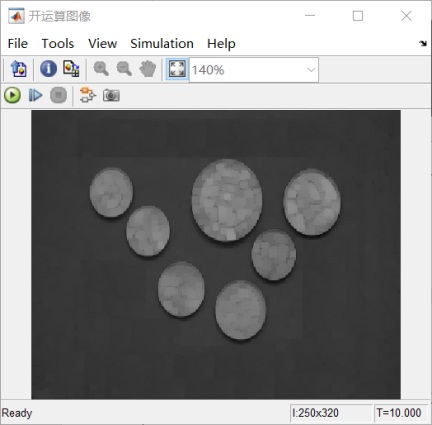Viewport: 432px width, 425px height.
Task: Open the View menu
Action: [x=102, y=44]
